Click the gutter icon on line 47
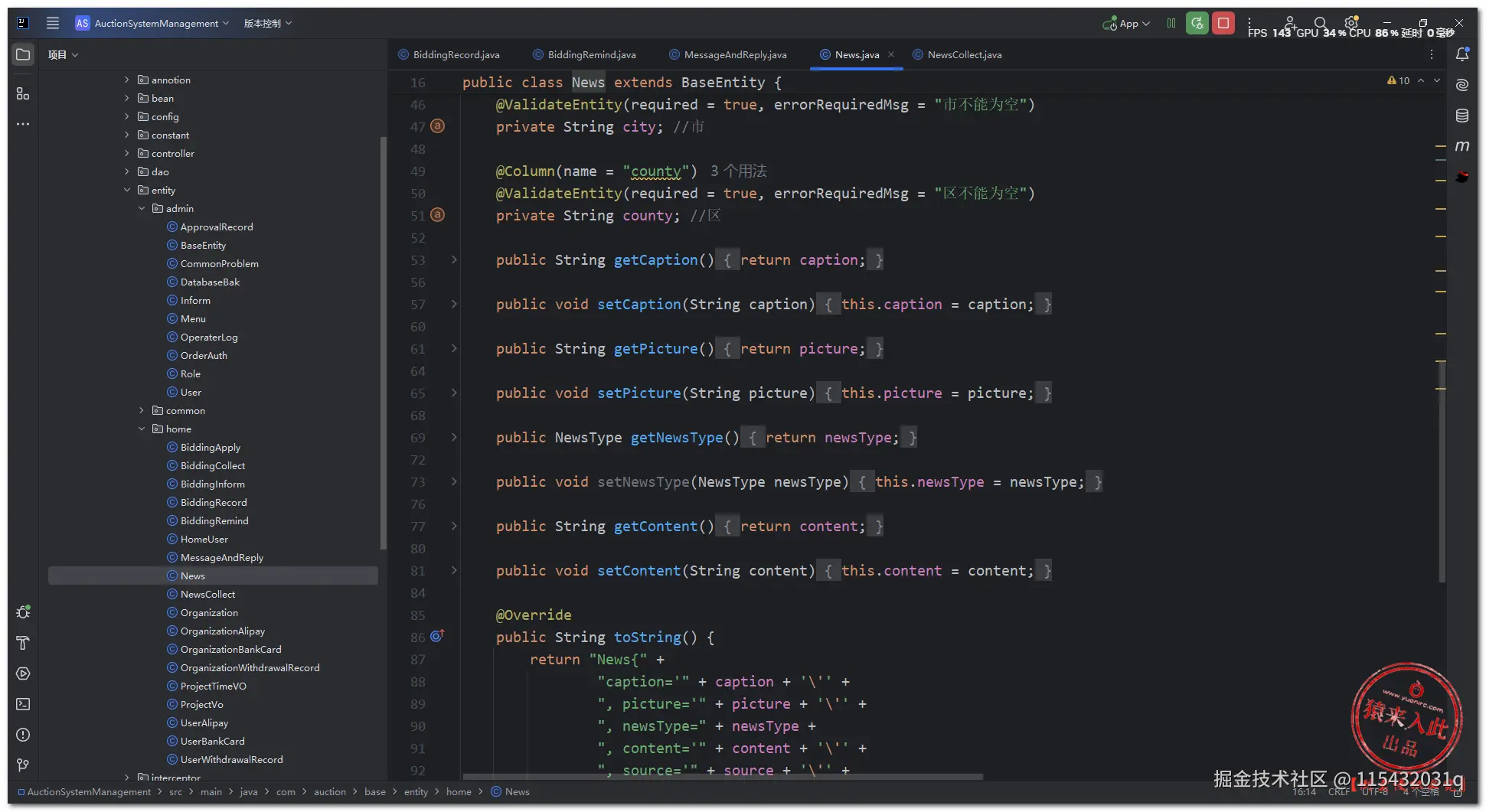 (437, 126)
